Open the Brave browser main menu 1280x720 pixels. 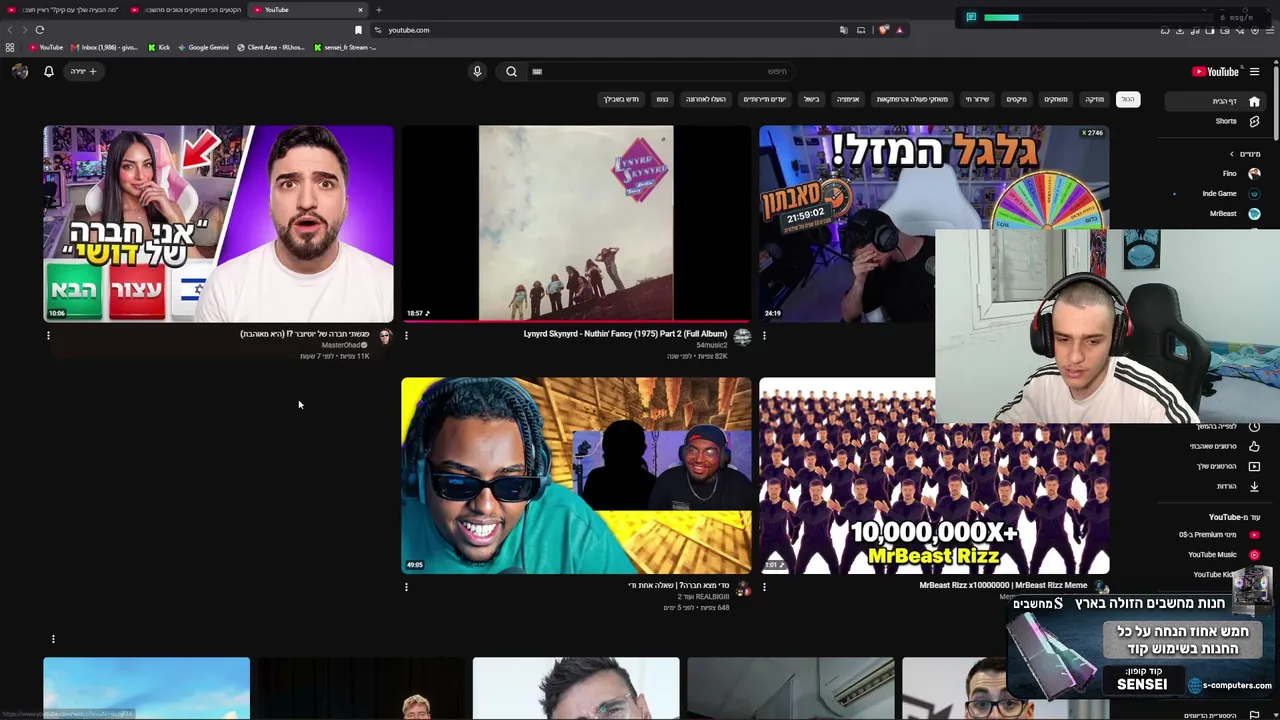(1270, 30)
